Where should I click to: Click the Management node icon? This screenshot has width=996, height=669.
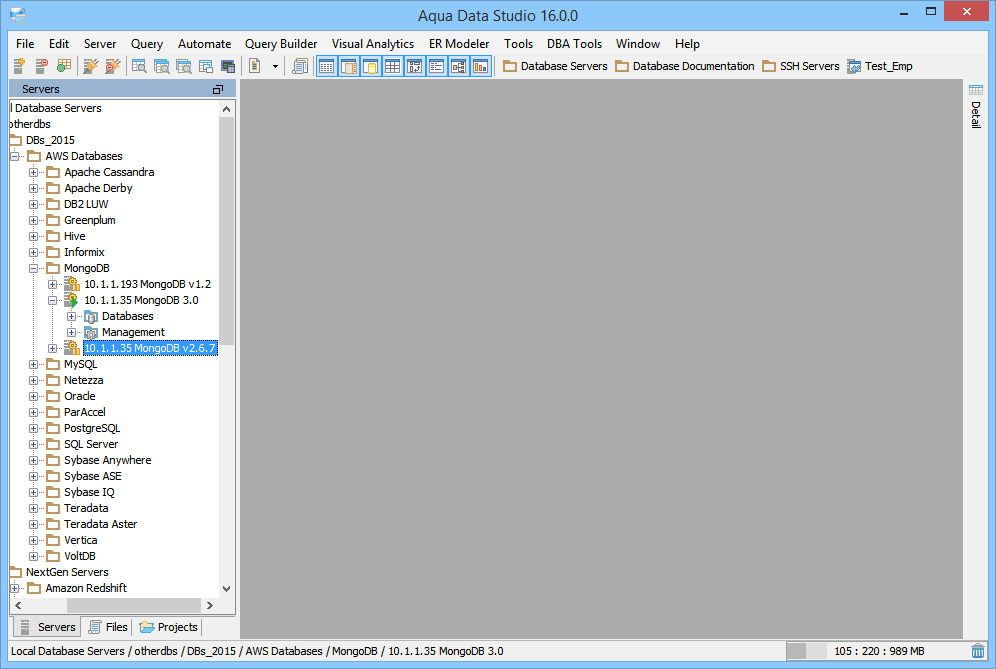point(91,332)
